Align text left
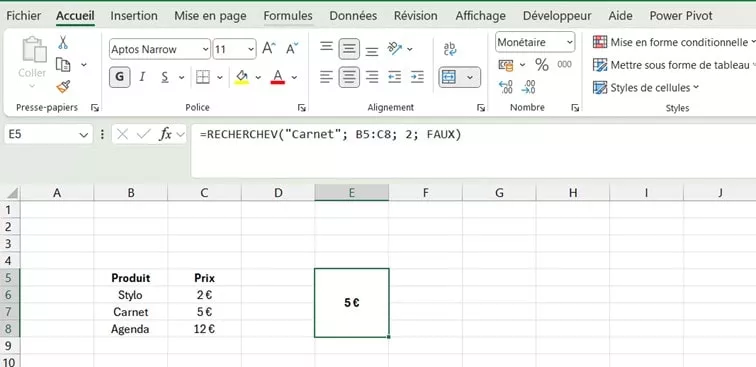756x367 pixels. tap(326, 77)
